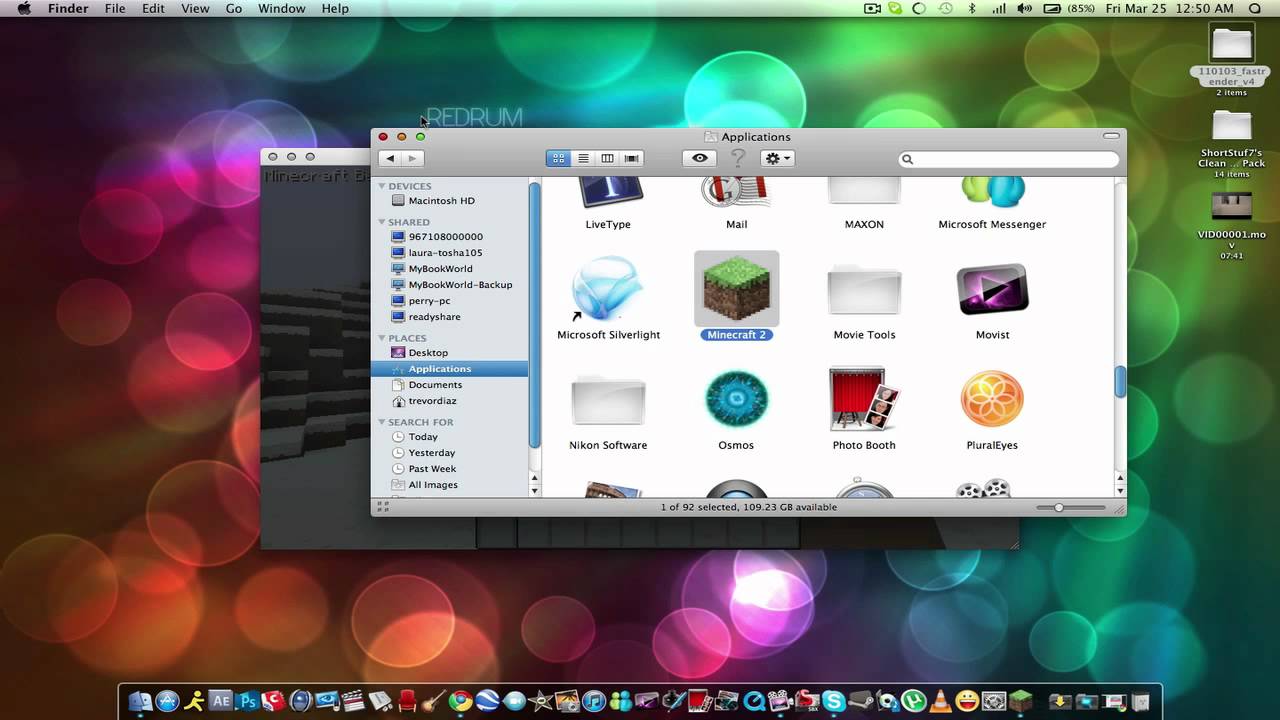This screenshot has height=720, width=1280.
Task: Go back with the Finder back arrow
Action: click(x=390, y=158)
